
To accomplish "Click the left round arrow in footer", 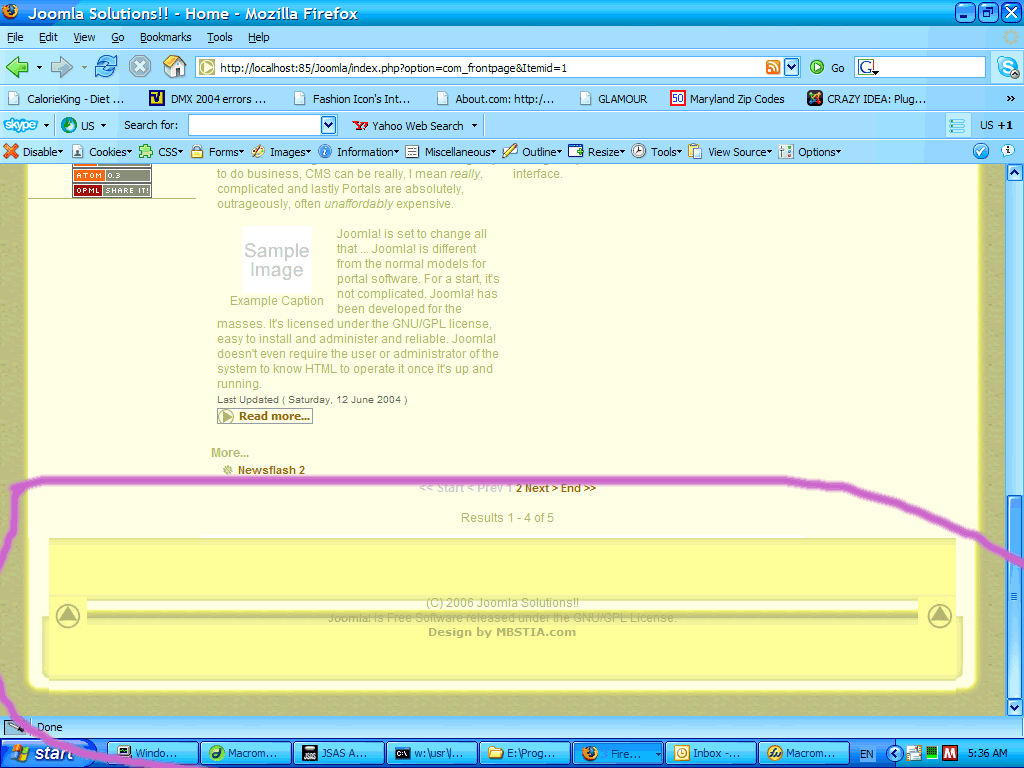I will click(x=67, y=616).
